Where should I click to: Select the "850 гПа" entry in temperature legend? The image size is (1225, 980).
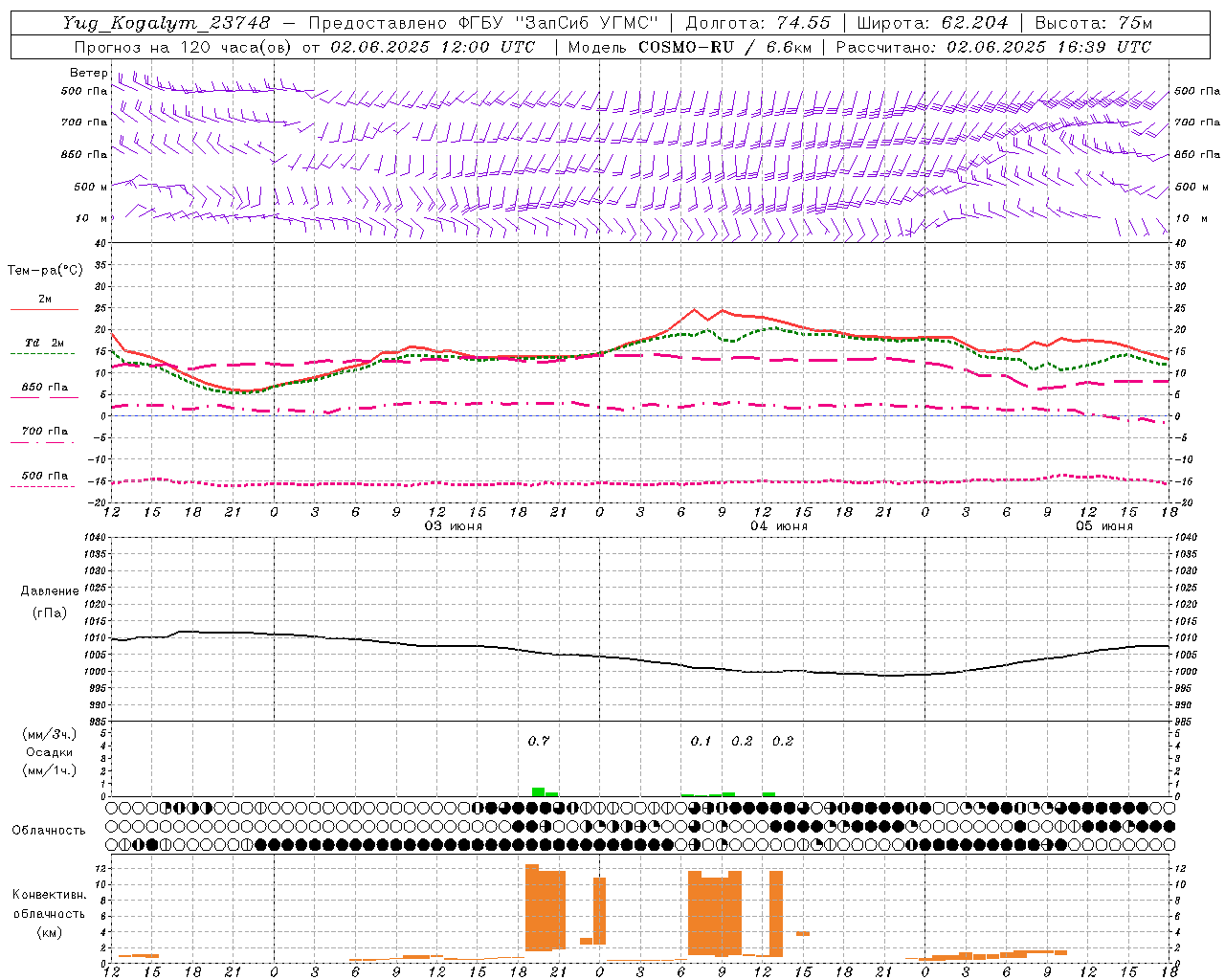click(45, 388)
